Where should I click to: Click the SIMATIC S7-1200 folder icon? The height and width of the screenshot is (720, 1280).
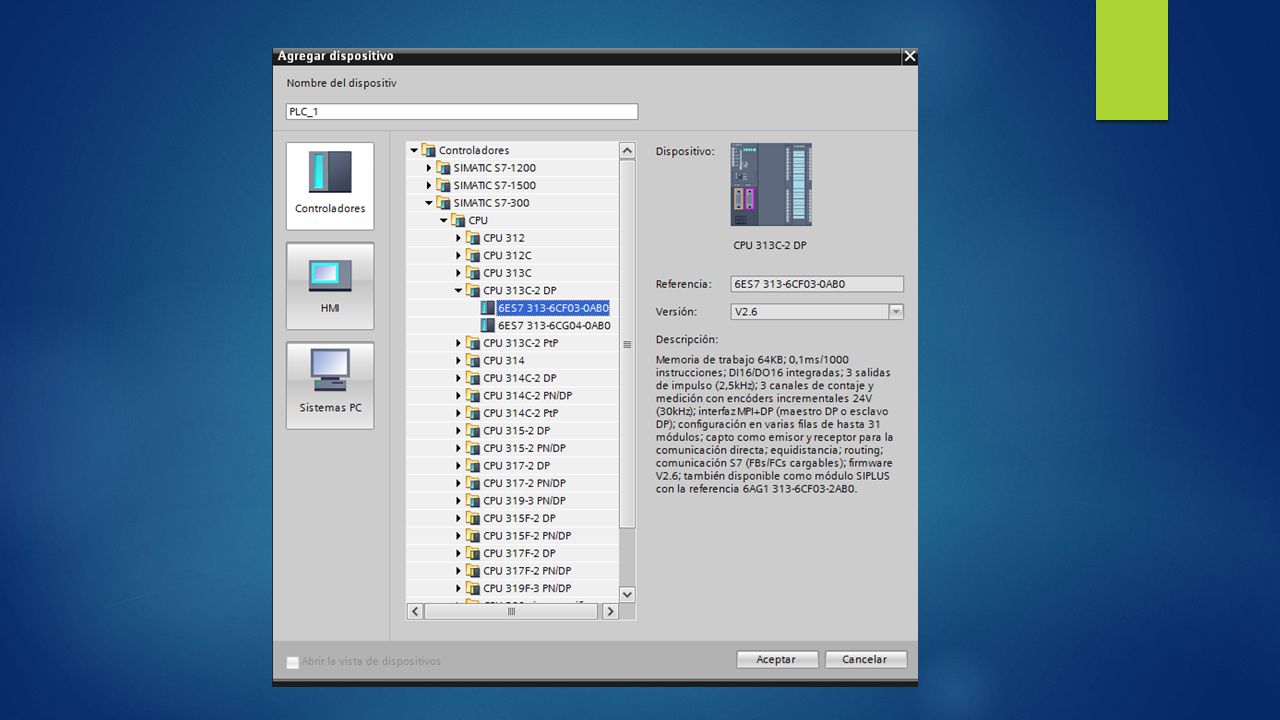[444, 168]
